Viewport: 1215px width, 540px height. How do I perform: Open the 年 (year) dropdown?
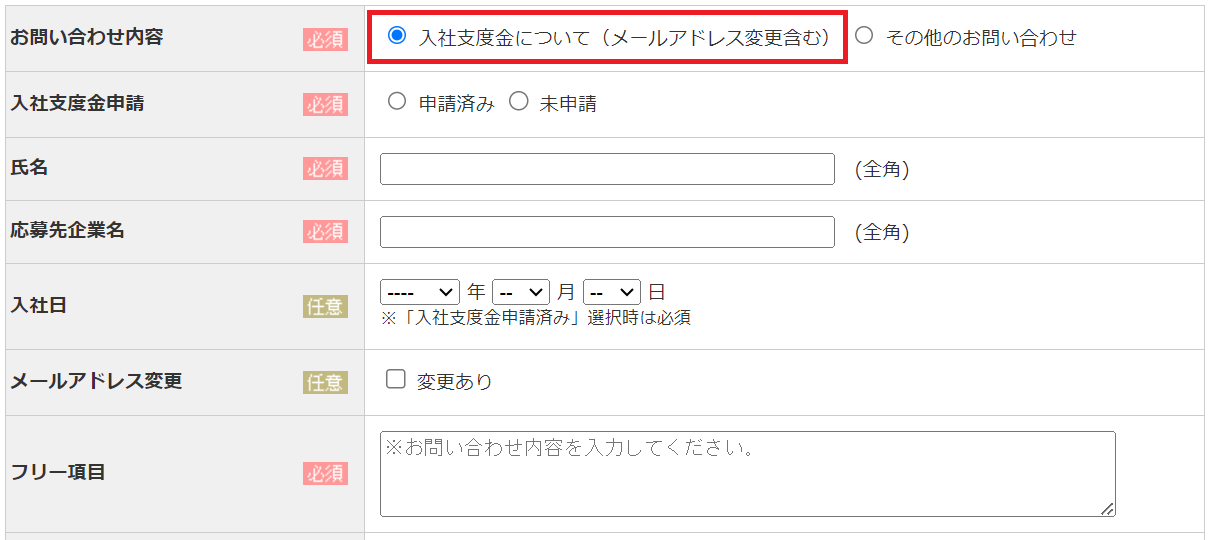420,292
